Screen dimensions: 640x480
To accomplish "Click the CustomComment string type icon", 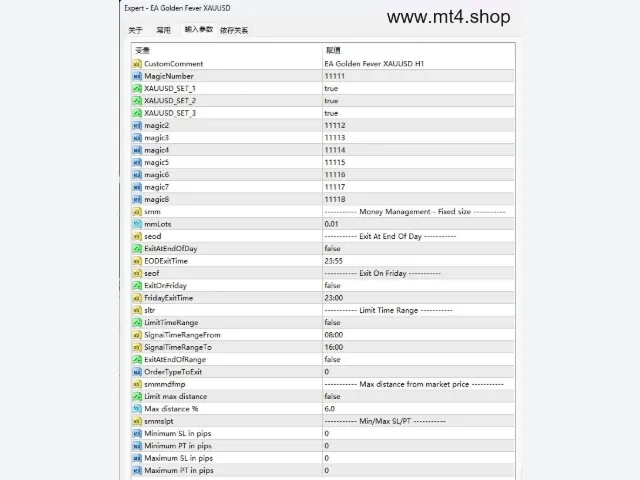I will tap(137, 64).
